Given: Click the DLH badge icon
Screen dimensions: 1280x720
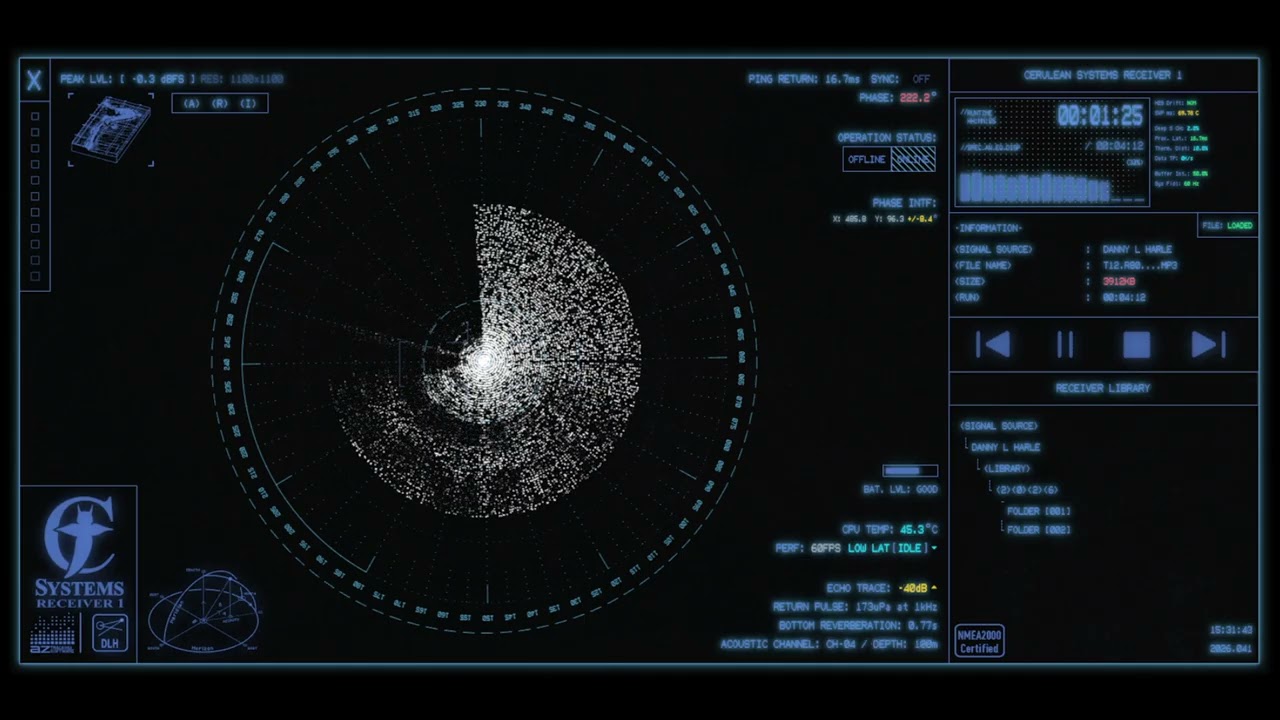Looking at the screenshot, I should [x=110, y=634].
